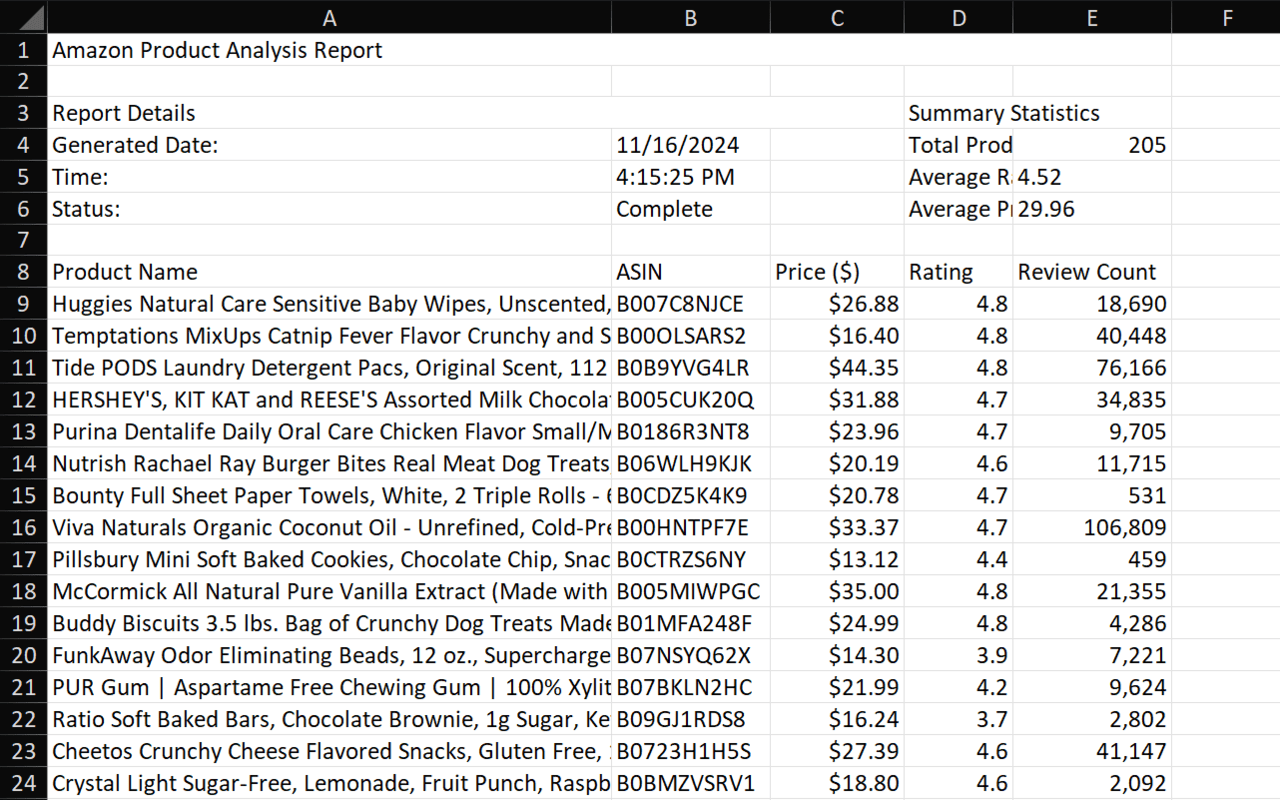Select the Total Products value 205

coord(1091,146)
